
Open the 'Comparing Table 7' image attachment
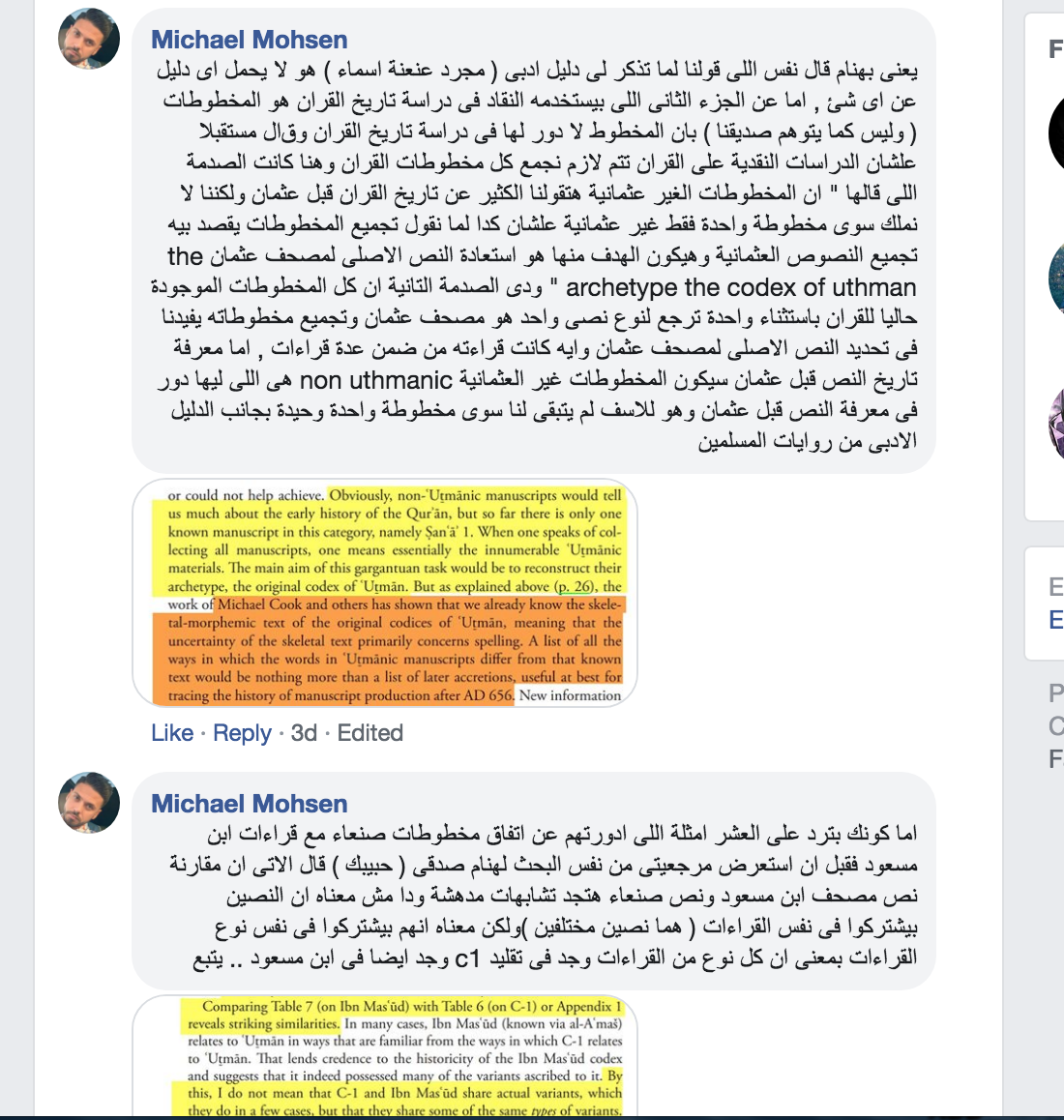click(385, 1056)
